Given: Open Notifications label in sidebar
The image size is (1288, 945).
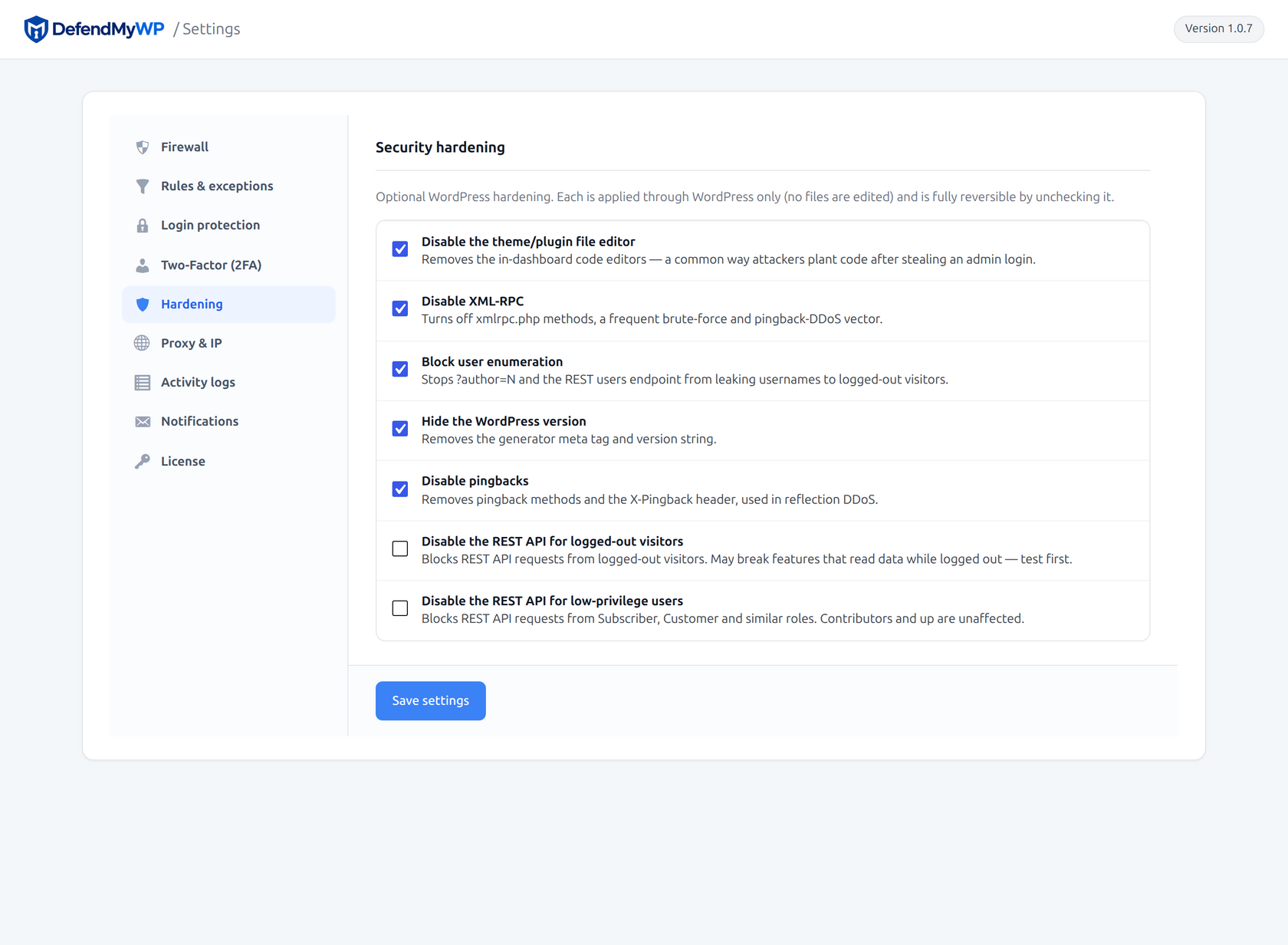Looking at the screenshot, I should [x=200, y=422].
